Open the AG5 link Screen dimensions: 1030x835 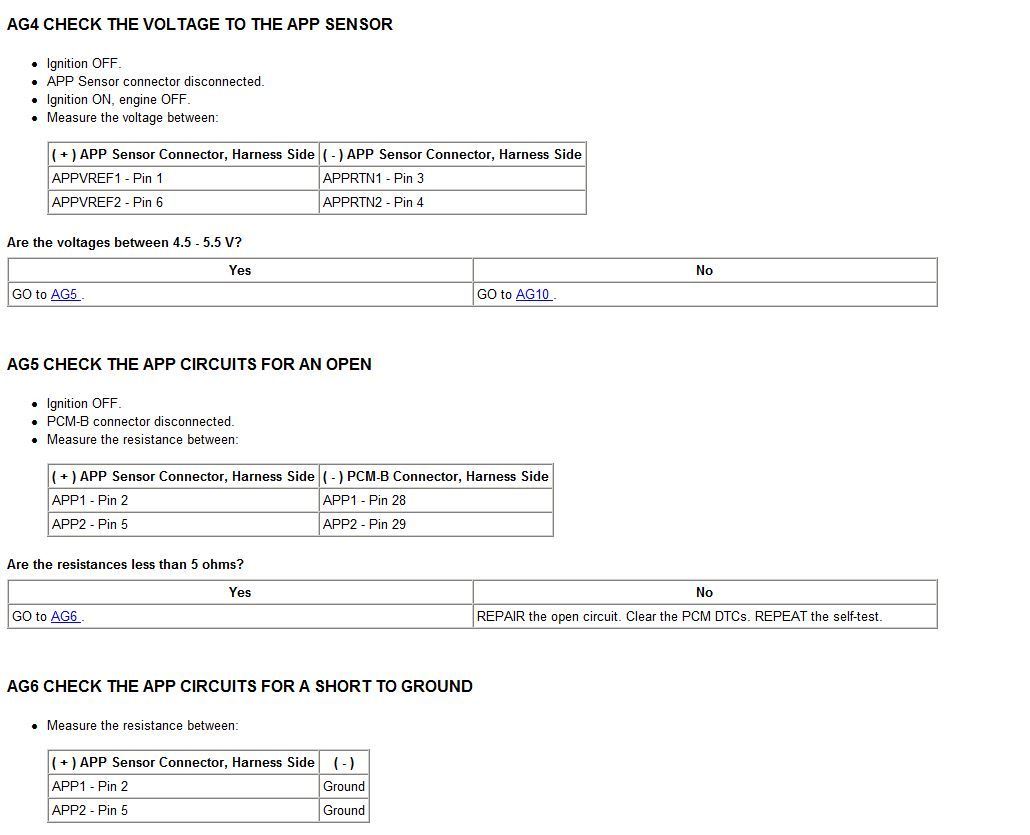tap(64, 295)
